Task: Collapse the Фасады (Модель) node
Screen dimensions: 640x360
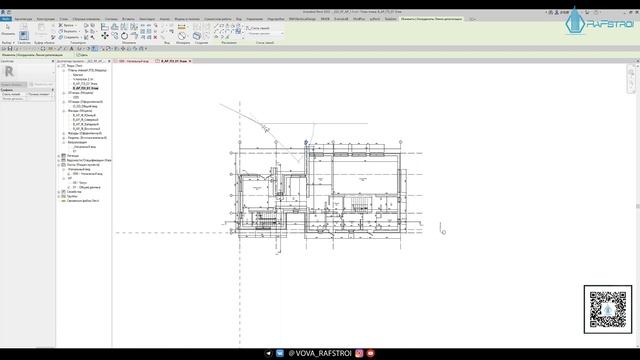Action: pos(64,111)
